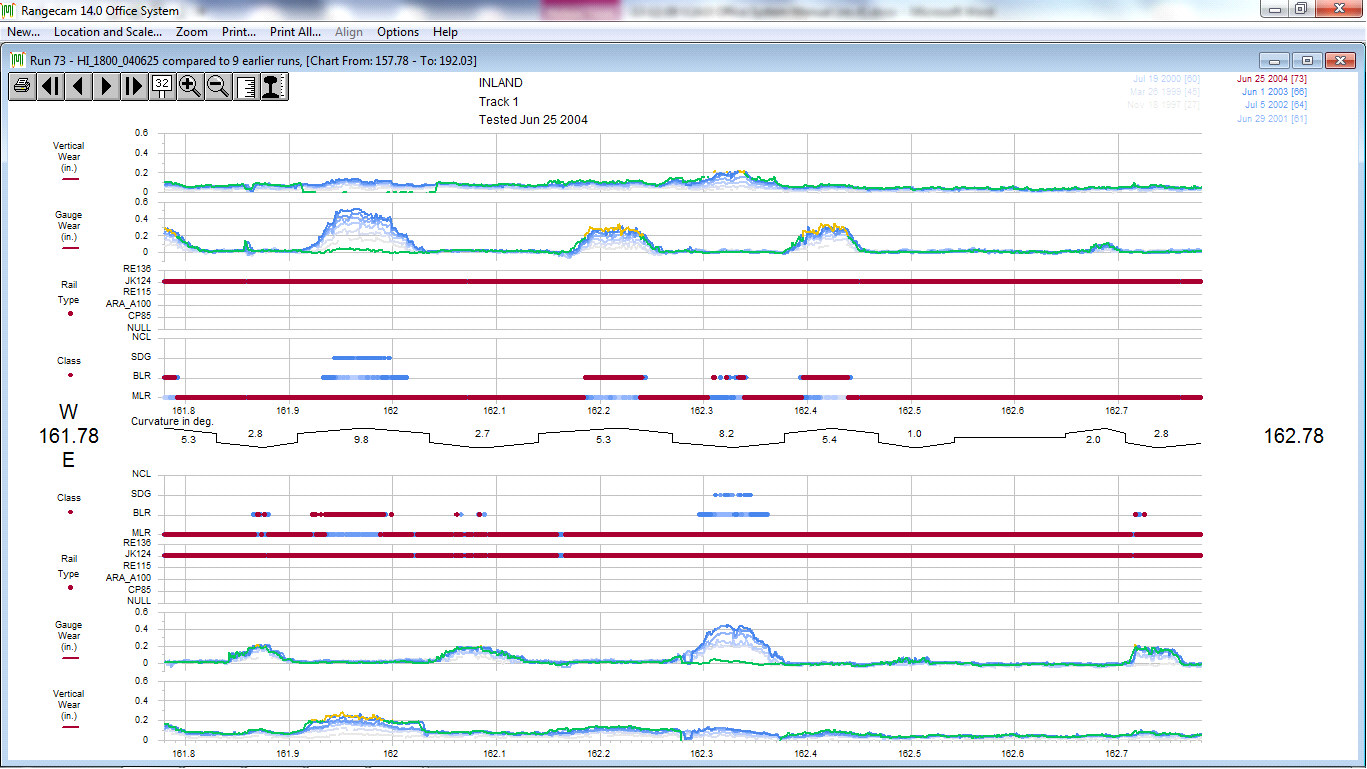Jump to the last chart page
This screenshot has width=1367, height=769.
[134, 86]
